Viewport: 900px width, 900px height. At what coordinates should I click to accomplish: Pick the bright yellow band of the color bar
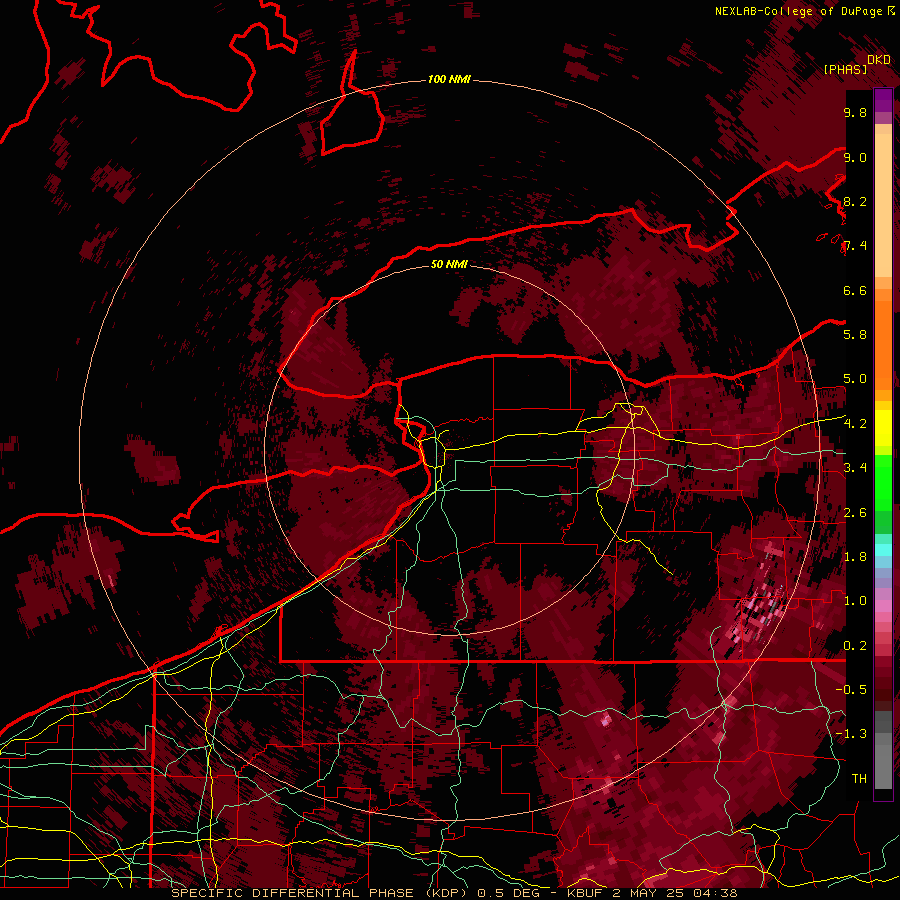883,428
